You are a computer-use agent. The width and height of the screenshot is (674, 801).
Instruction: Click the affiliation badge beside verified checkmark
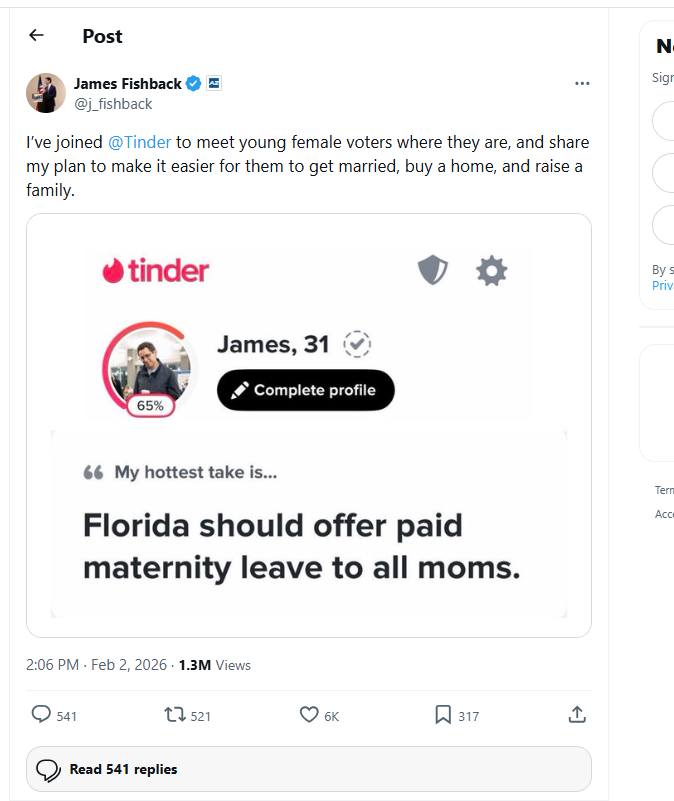[x=215, y=84]
